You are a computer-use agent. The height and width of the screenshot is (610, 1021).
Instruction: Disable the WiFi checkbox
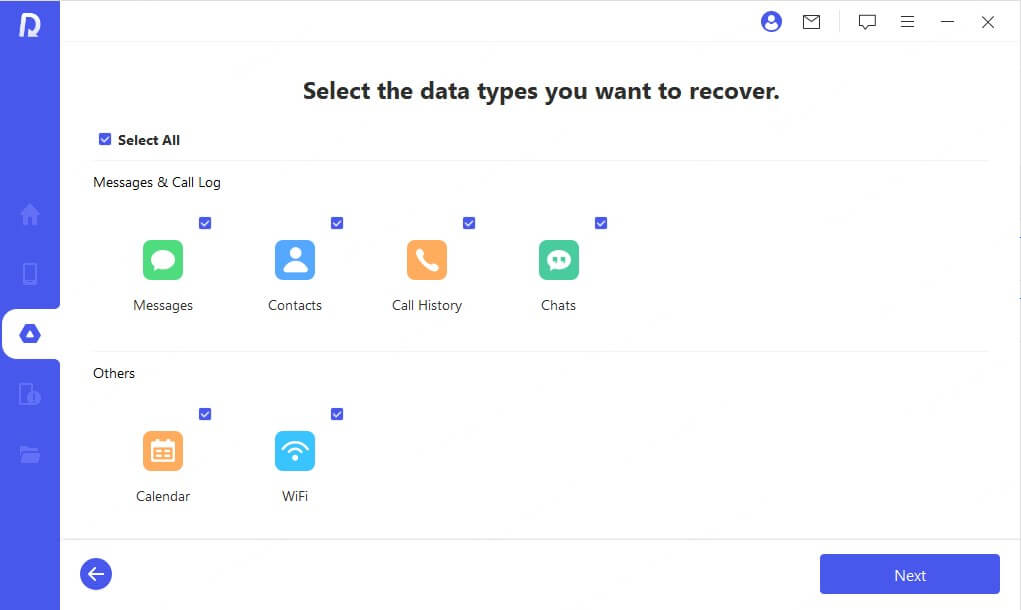pos(337,414)
